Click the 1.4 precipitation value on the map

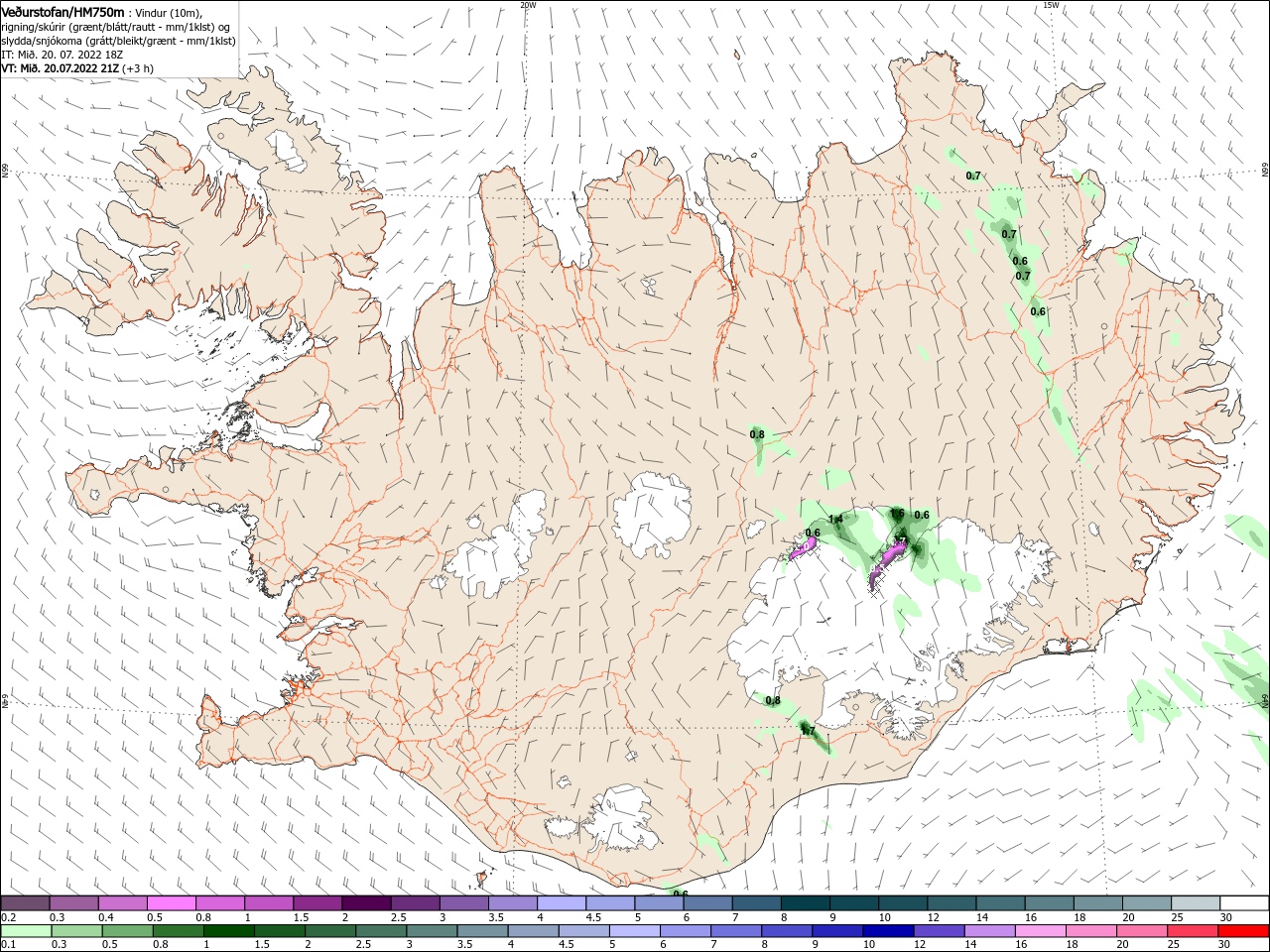tap(835, 519)
